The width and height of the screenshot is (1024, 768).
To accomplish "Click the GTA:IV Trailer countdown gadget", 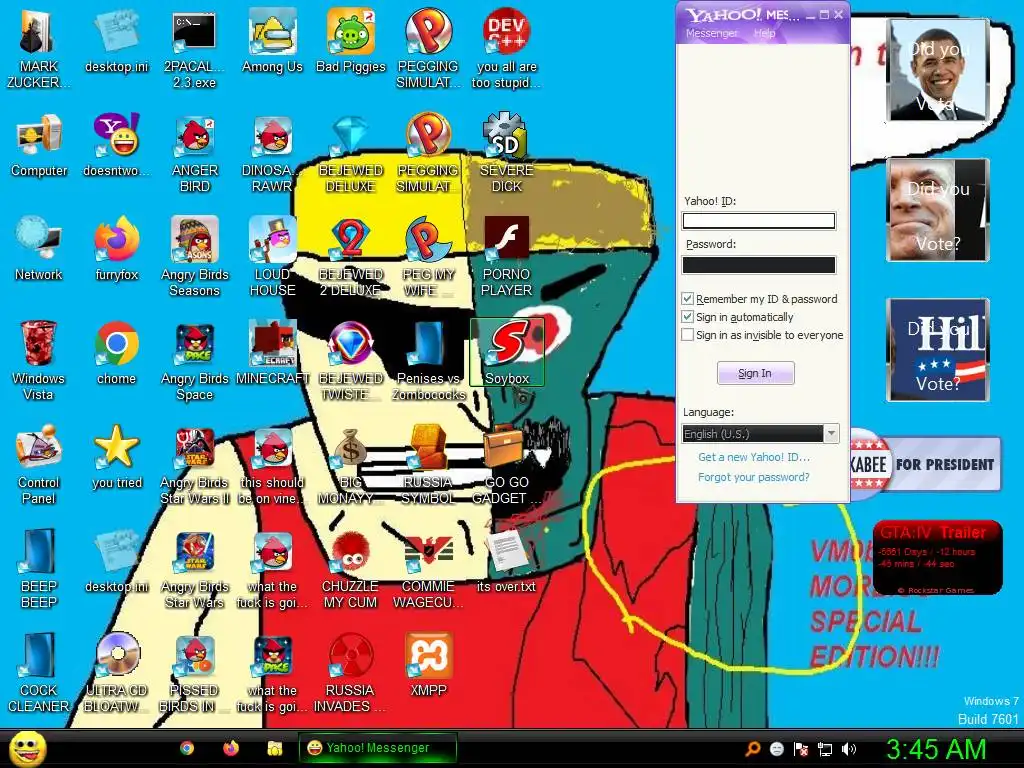I will [937, 557].
